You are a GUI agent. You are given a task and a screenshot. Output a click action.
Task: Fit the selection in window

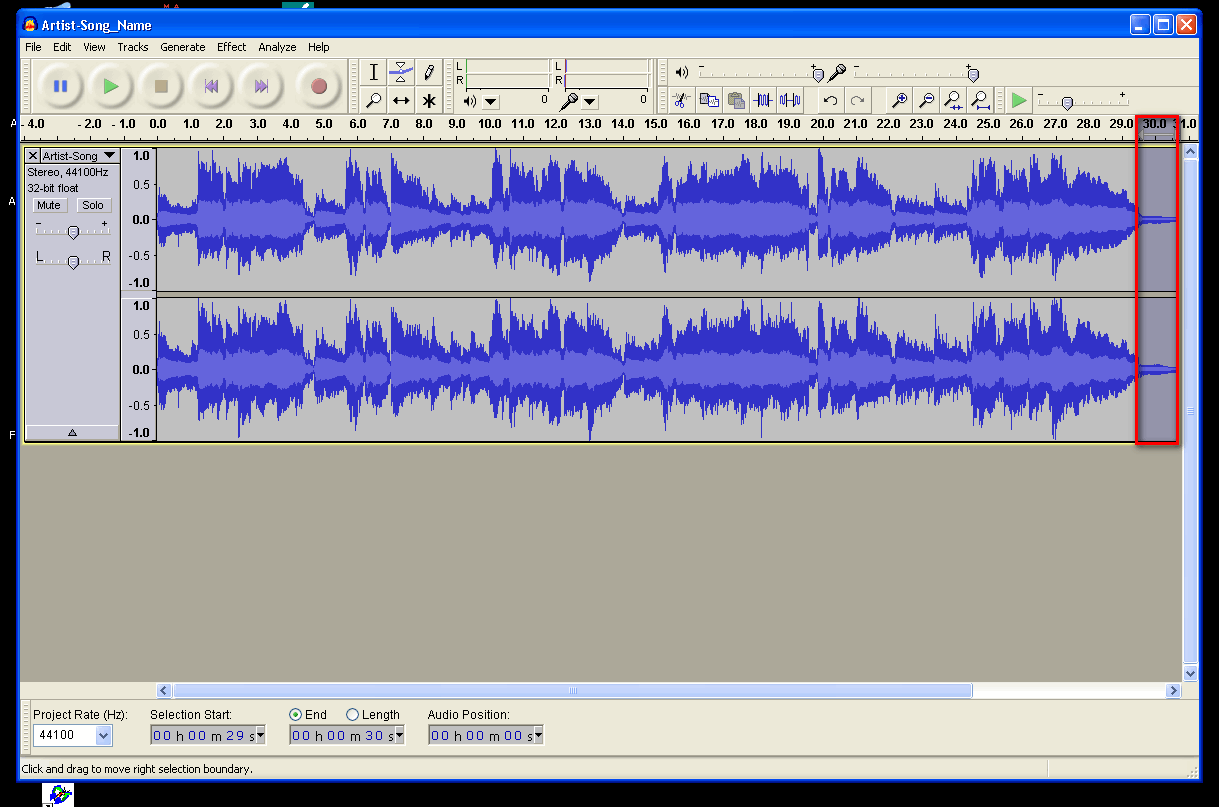pos(954,100)
